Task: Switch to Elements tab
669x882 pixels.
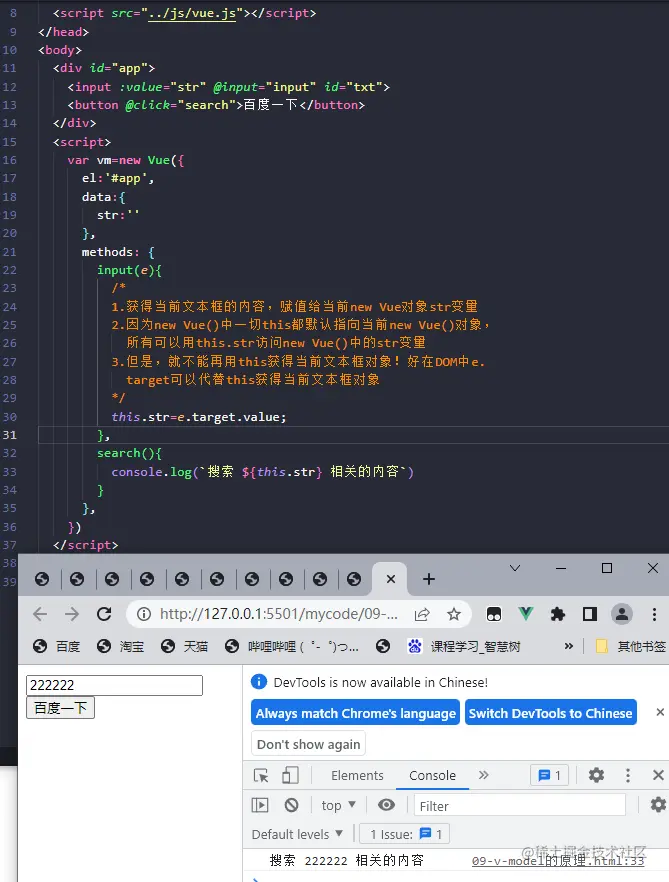Action: point(357,775)
